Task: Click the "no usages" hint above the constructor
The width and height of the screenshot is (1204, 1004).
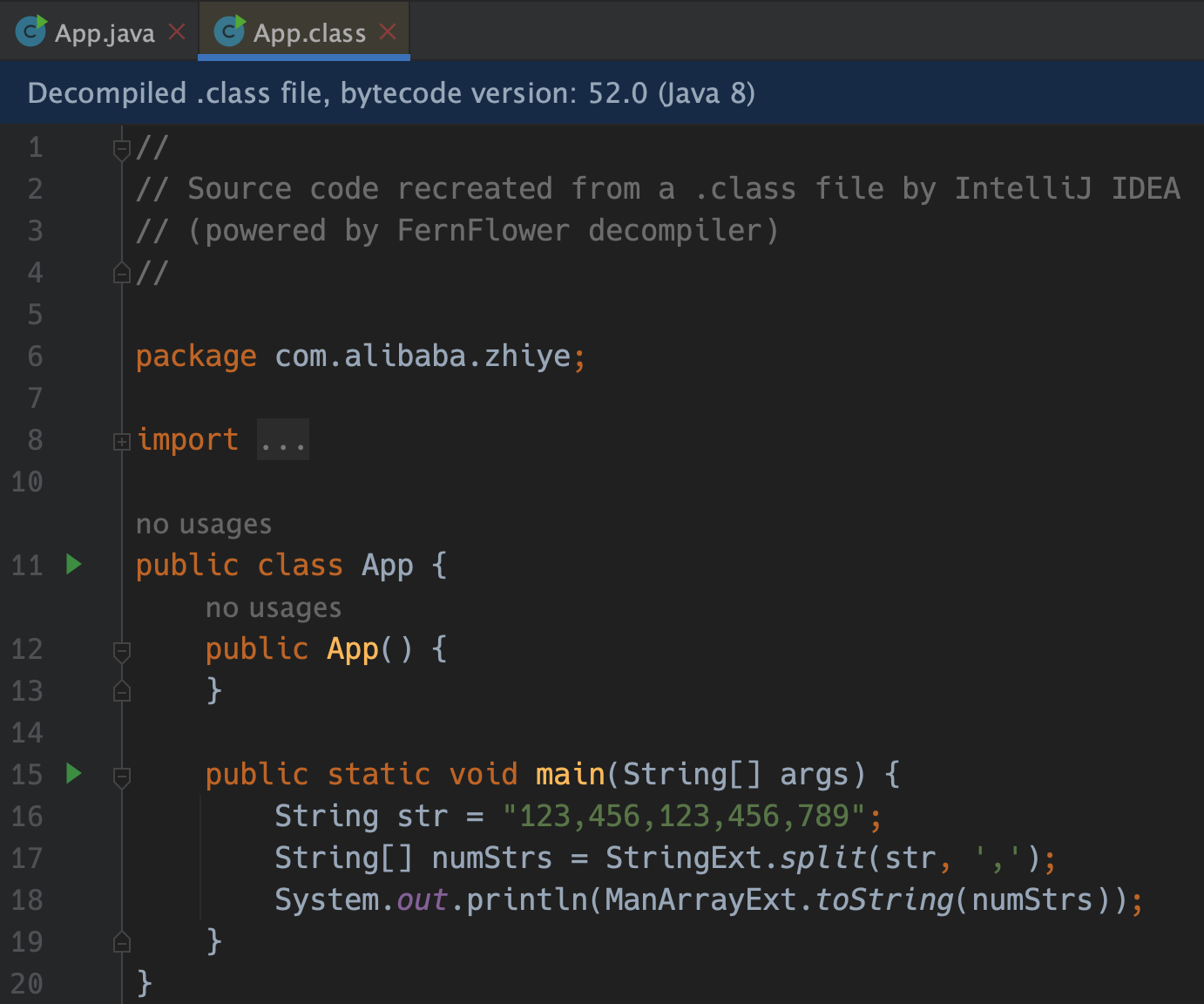Action: pos(274,607)
